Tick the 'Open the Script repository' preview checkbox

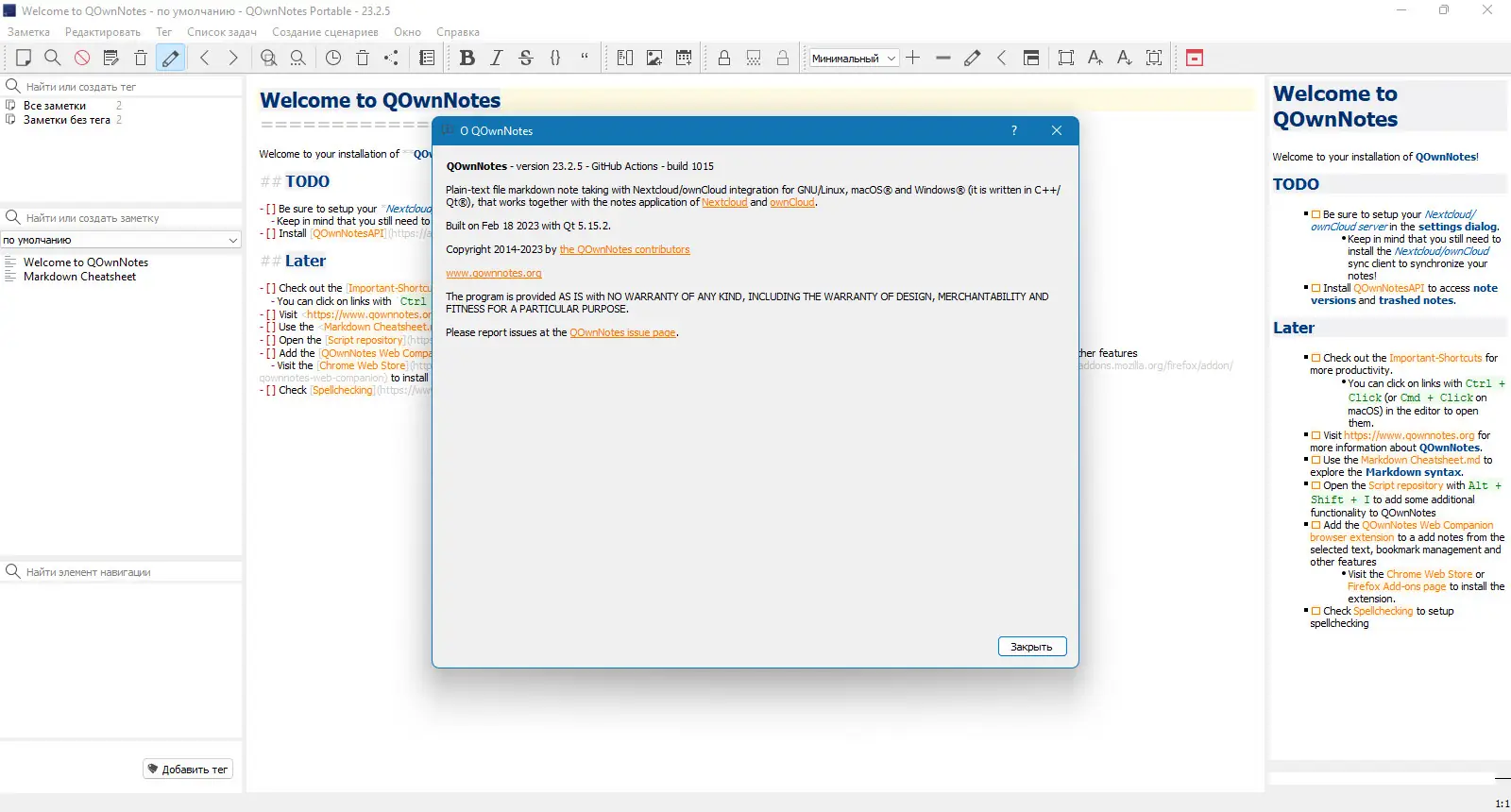coord(1316,485)
